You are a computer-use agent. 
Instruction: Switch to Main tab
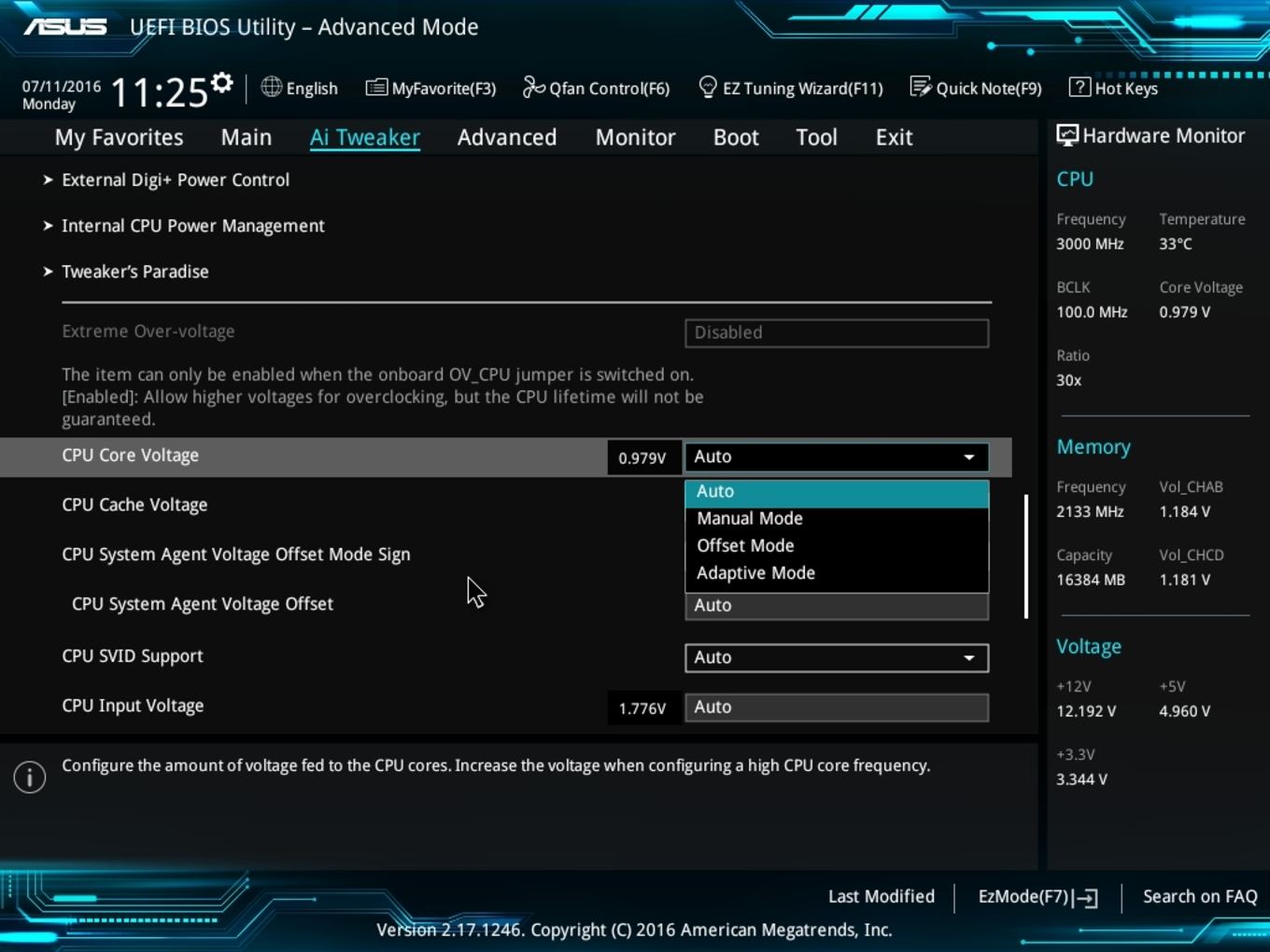pos(247,137)
